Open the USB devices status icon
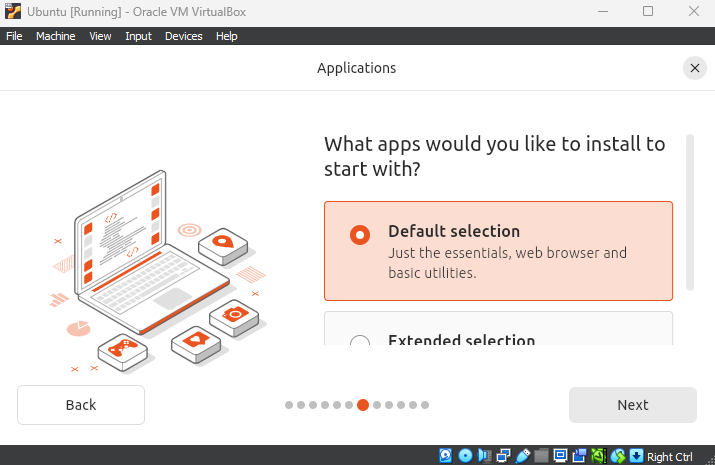715x465 pixels. click(523, 456)
